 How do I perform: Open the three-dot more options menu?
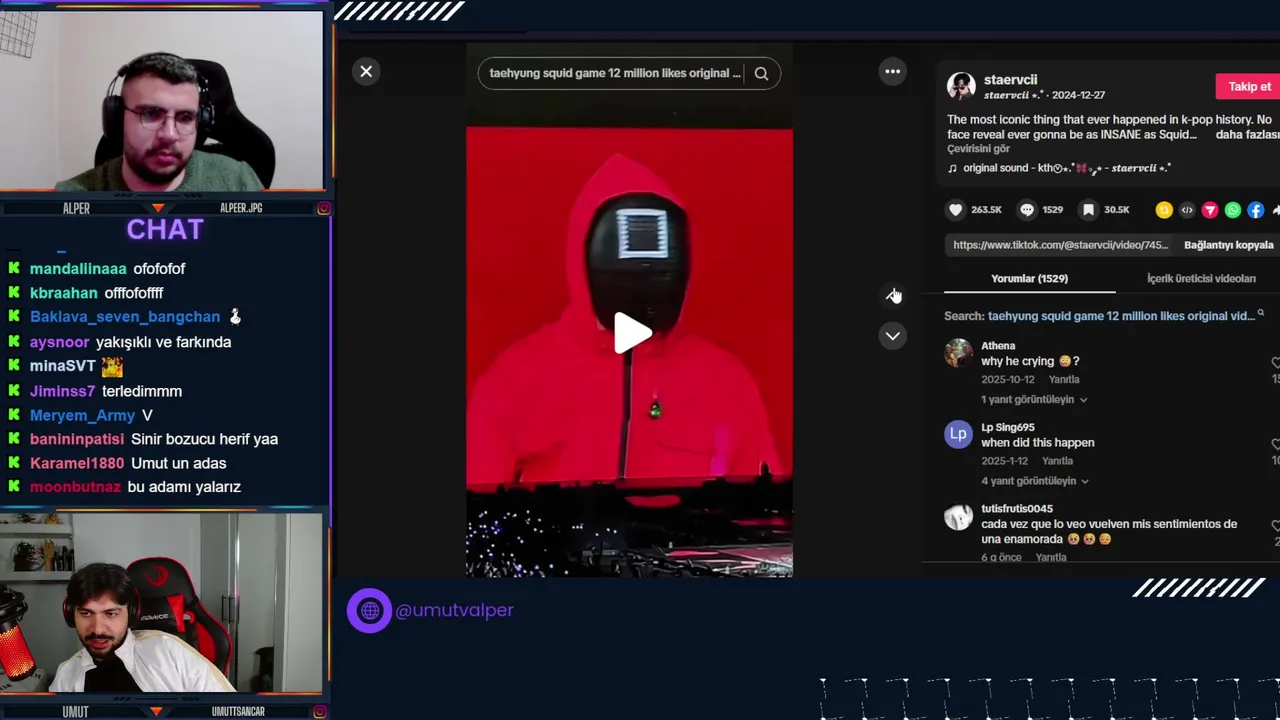[x=892, y=71]
